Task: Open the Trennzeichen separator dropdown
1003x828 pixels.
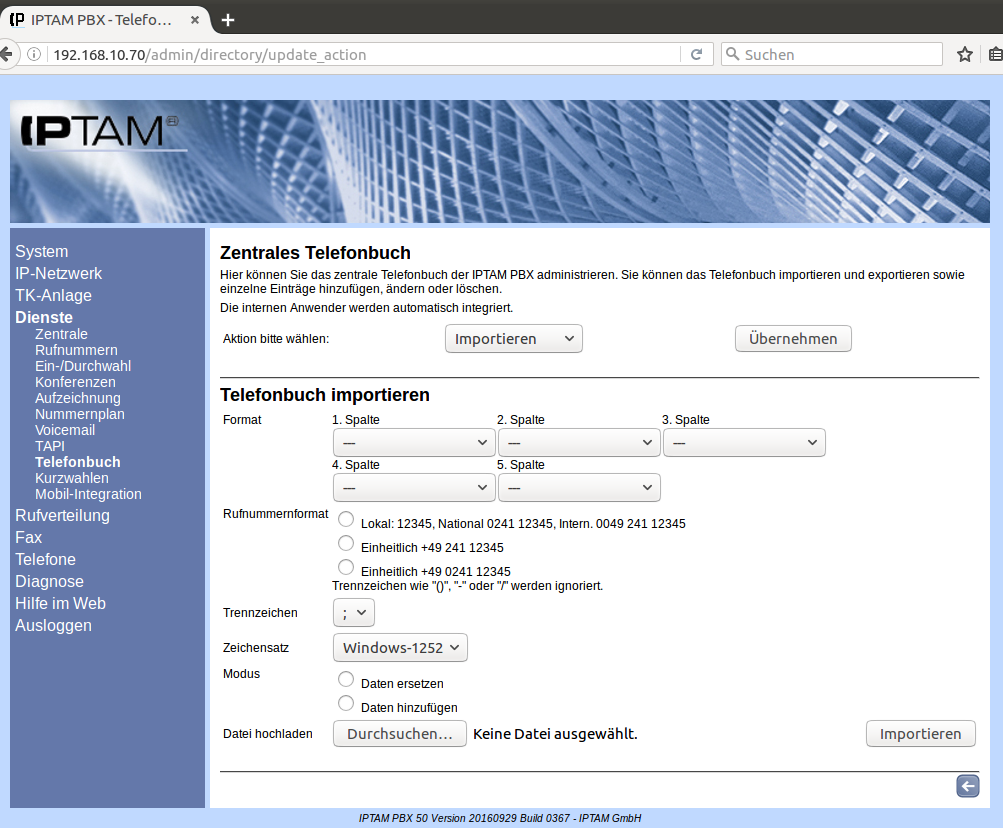Action: pos(353,613)
